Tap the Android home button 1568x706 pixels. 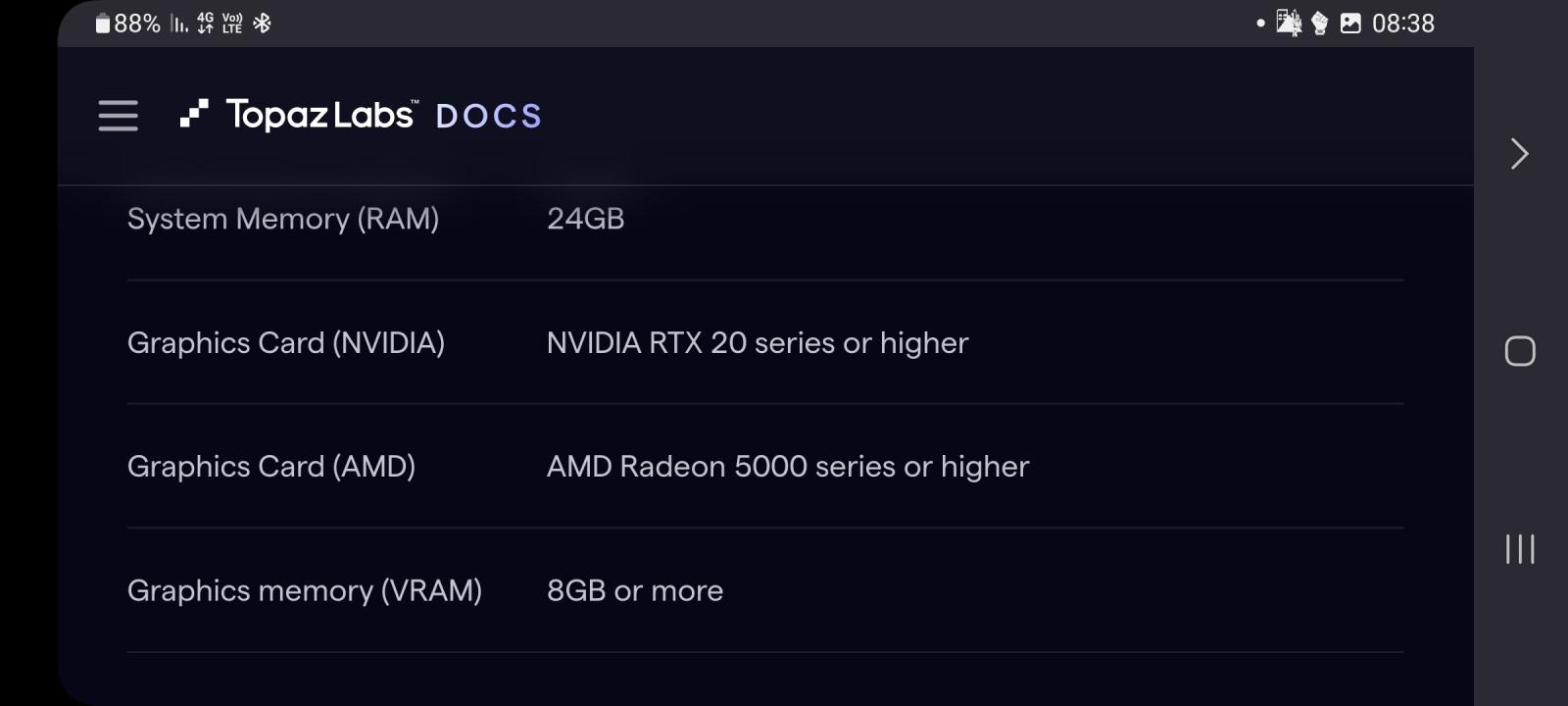point(1520,351)
